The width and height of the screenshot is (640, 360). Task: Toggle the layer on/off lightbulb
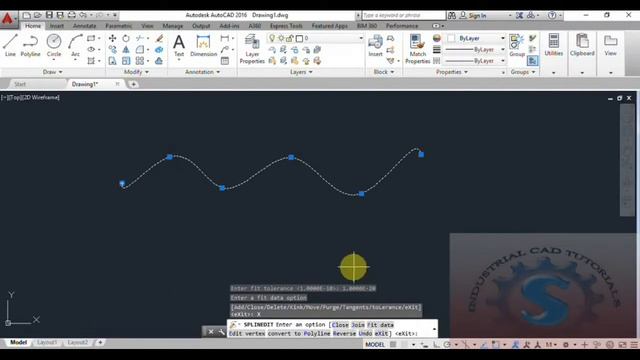click(272, 38)
